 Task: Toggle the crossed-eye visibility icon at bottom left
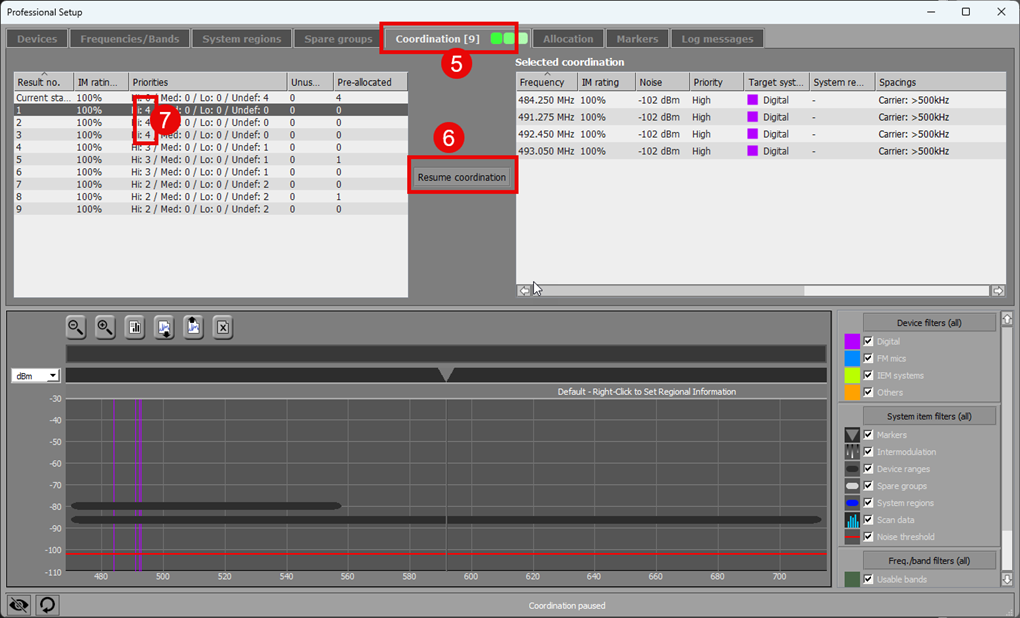(x=18, y=605)
